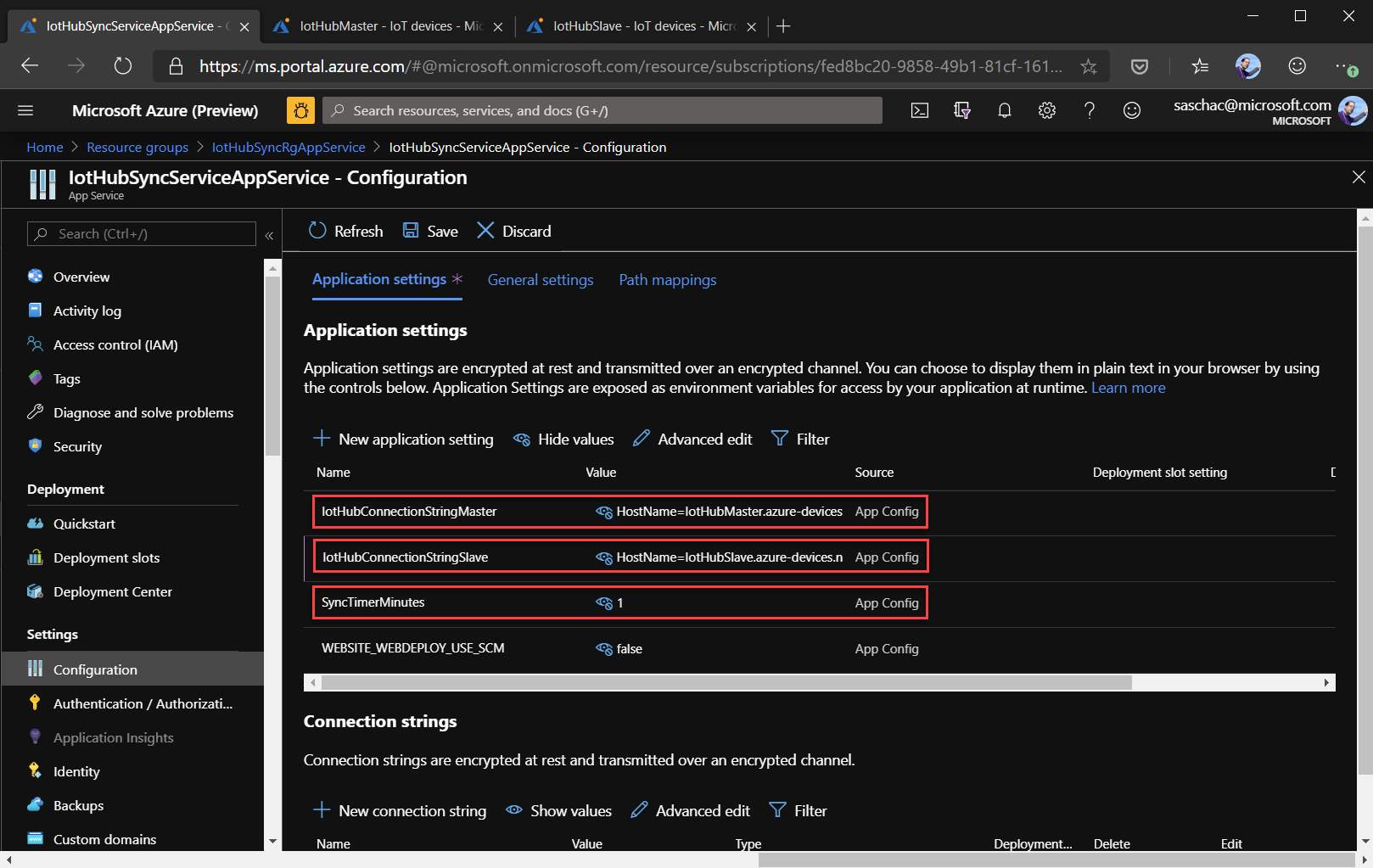The width and height of the screenshot is (1373, 868).
Task: Click Save in the configuration toolbar
Action: tap(429, 231)
